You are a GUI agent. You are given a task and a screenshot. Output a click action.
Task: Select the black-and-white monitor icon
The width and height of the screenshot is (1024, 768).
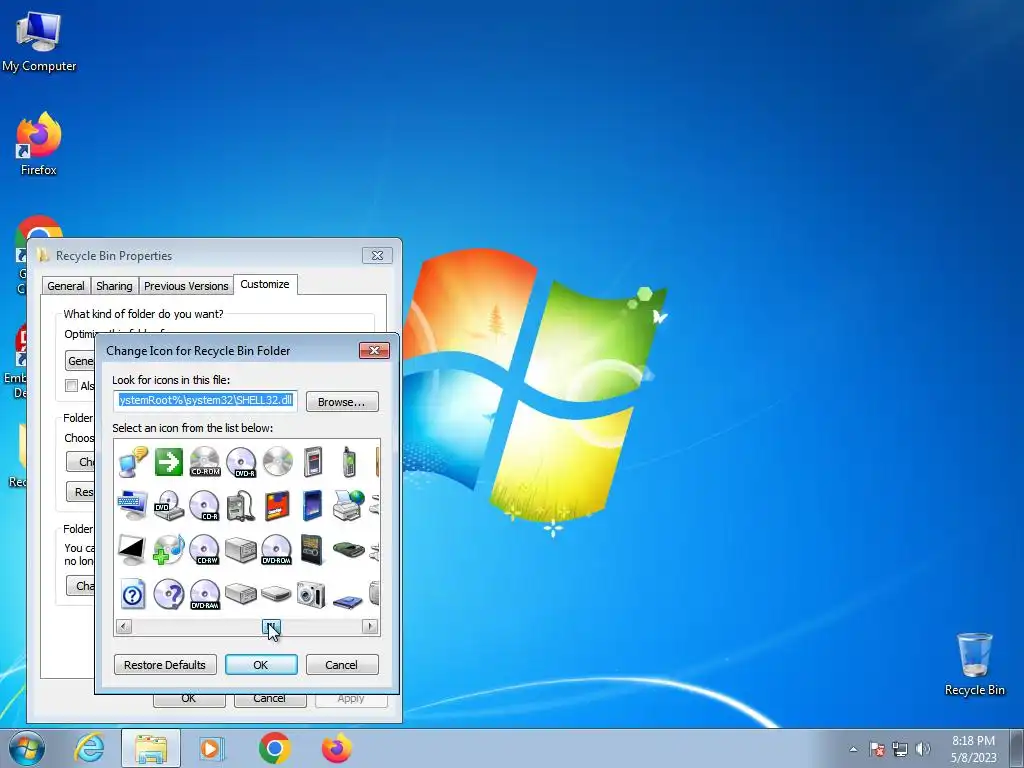tap(132, 550)
